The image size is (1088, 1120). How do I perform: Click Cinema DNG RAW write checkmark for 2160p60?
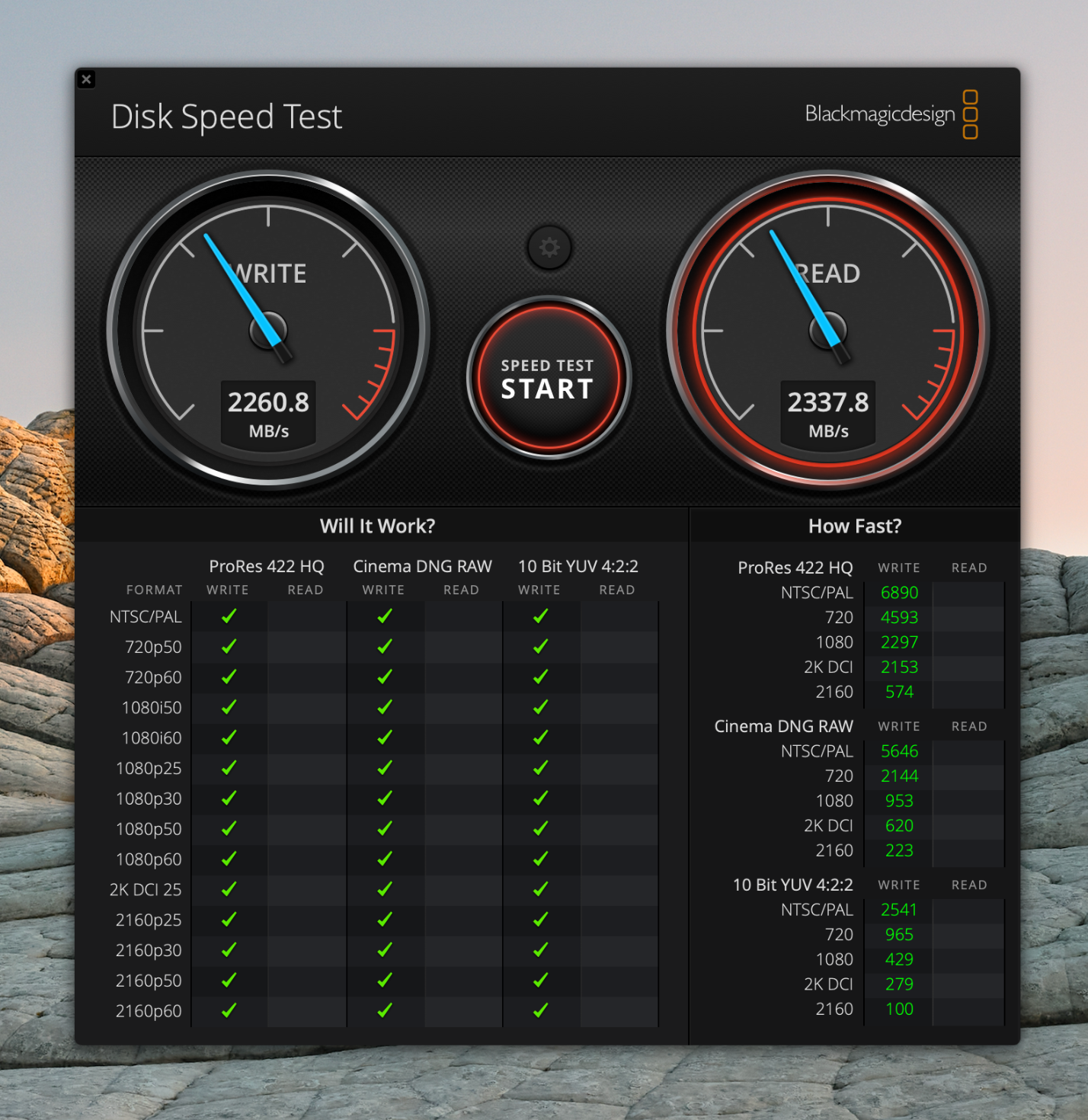[x=385, y=1010]
